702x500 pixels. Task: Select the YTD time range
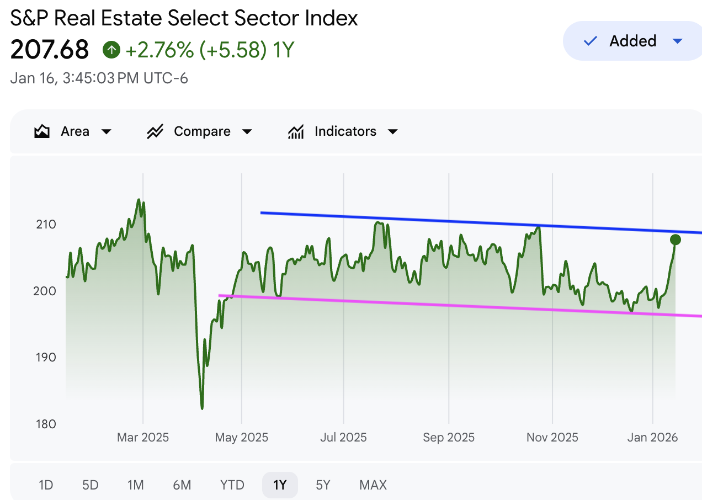click(x=232, y=485)
